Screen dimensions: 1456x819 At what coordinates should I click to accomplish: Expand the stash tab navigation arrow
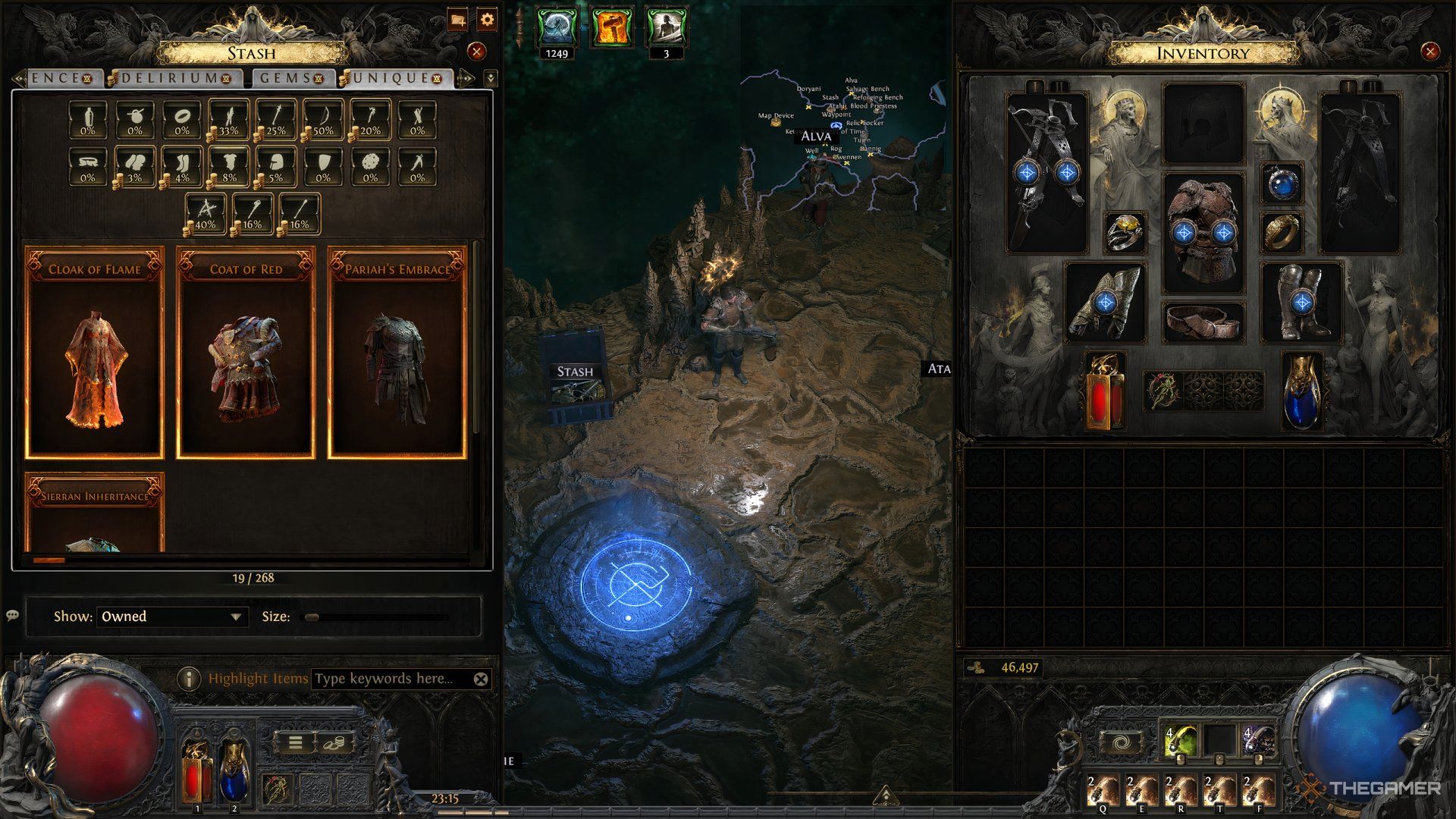click(x=489, y=79)
